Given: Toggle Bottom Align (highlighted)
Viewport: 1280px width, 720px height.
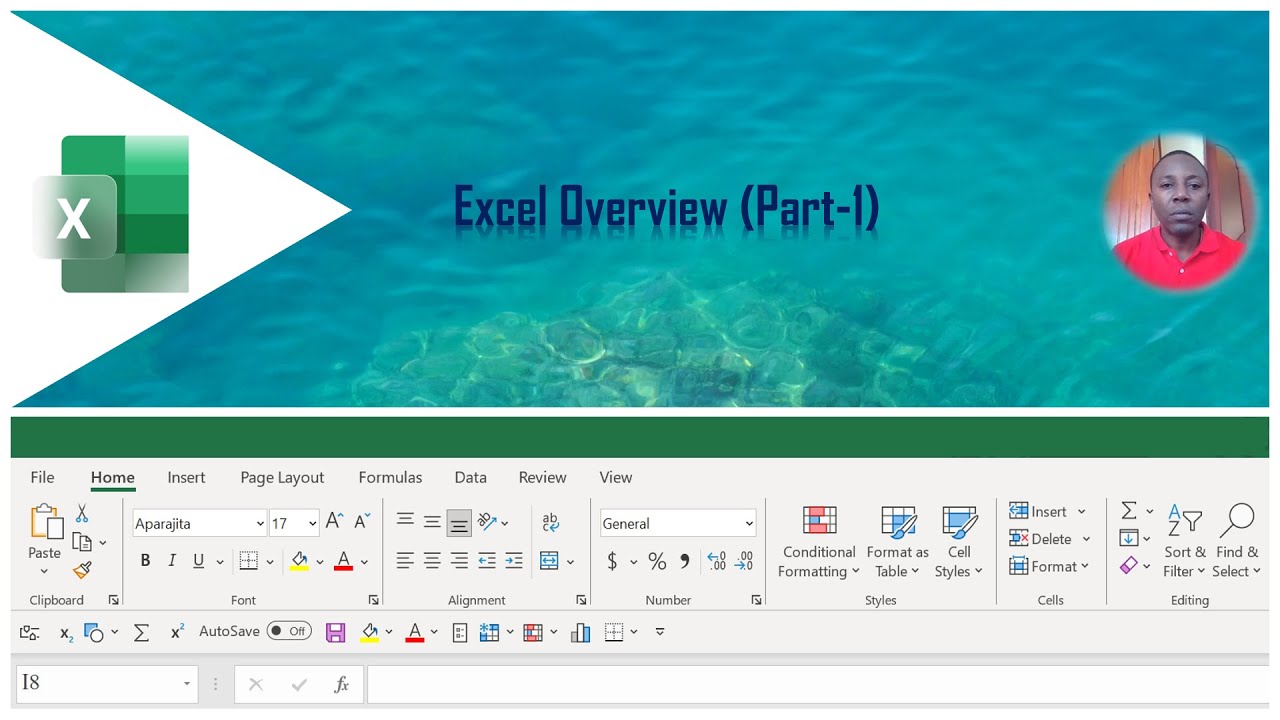Looking at the screenshot, I should [459, 523].
